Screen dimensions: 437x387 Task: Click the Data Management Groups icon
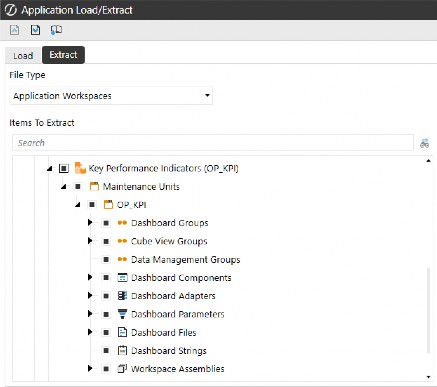pos(122,259)
